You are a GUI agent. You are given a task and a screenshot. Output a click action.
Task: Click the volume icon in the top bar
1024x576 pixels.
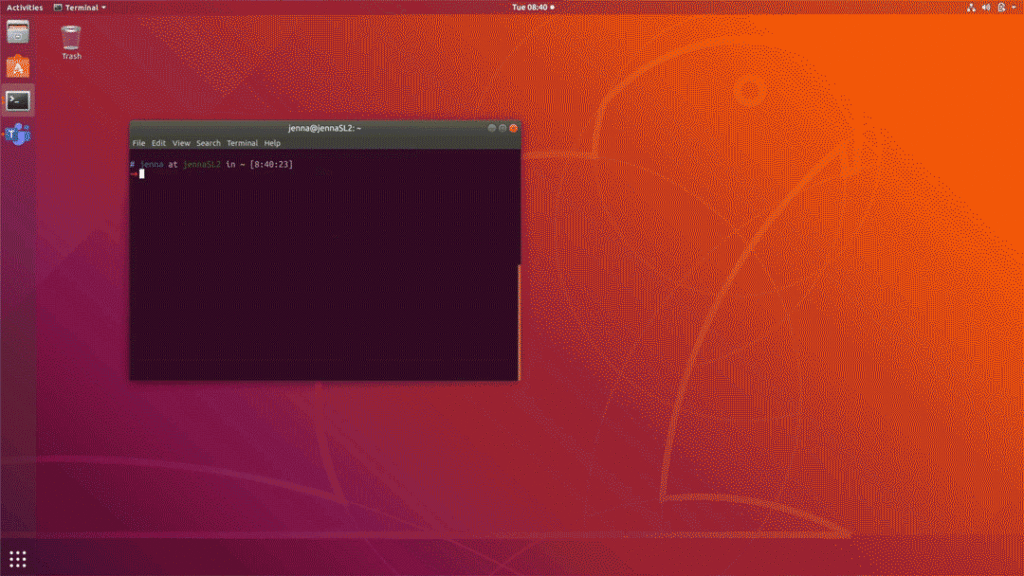(x=985, y=8)
